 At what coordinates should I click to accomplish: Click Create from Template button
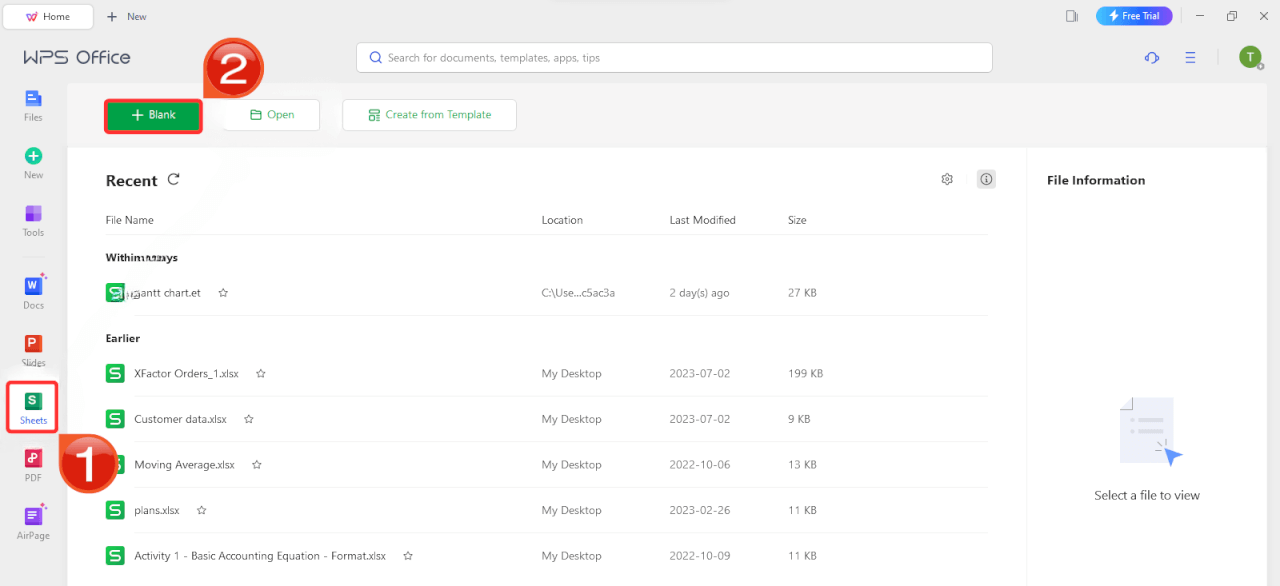pos(429,115)
